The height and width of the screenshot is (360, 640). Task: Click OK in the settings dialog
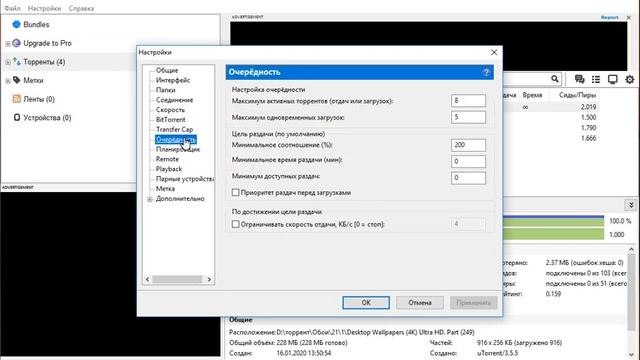click(x=366, y=302)
